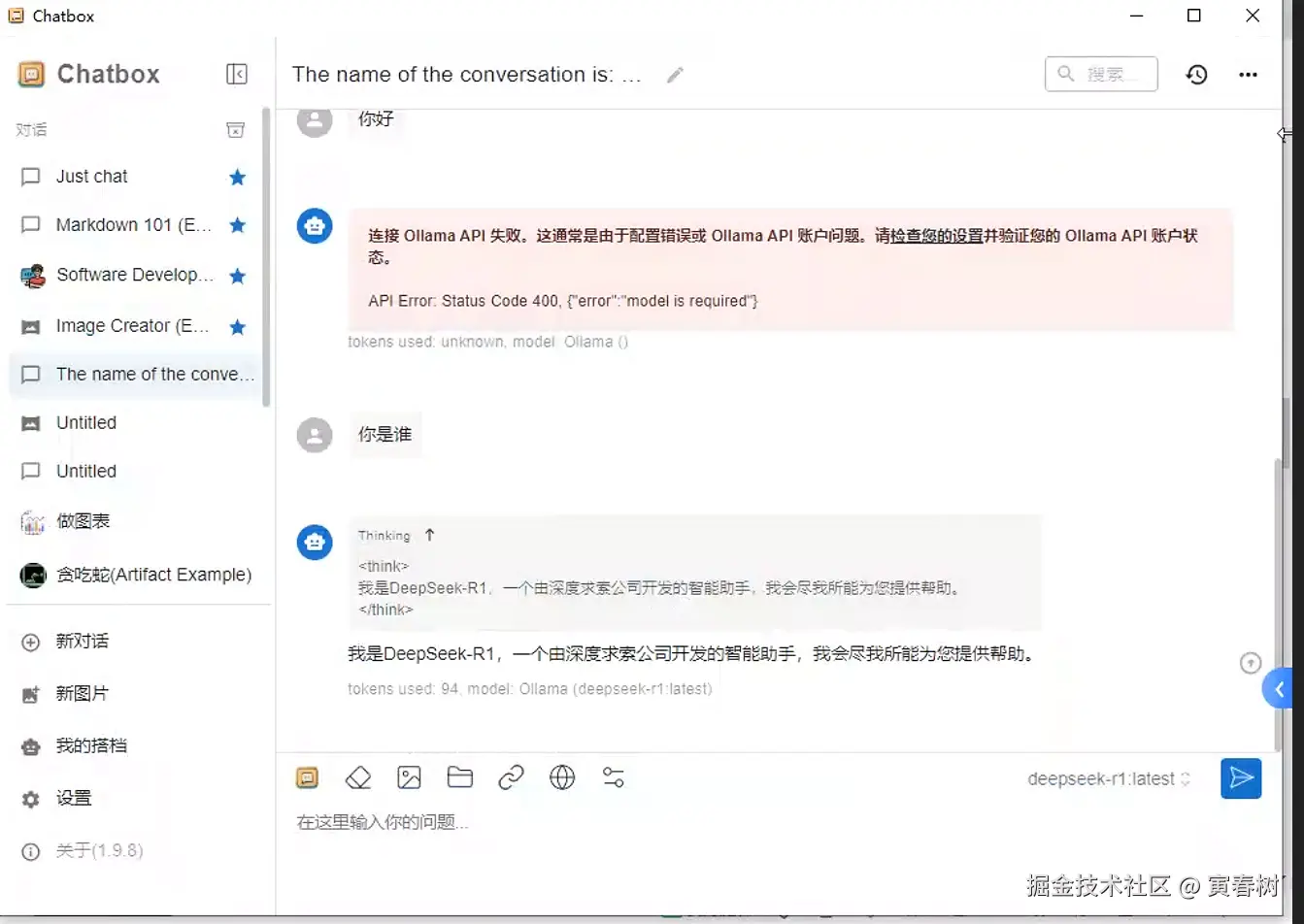The height and width of the screenshot is (924, 1304).
Task: Click the bot avatar on the DeepSeek reply
Action: coord(315,542)
